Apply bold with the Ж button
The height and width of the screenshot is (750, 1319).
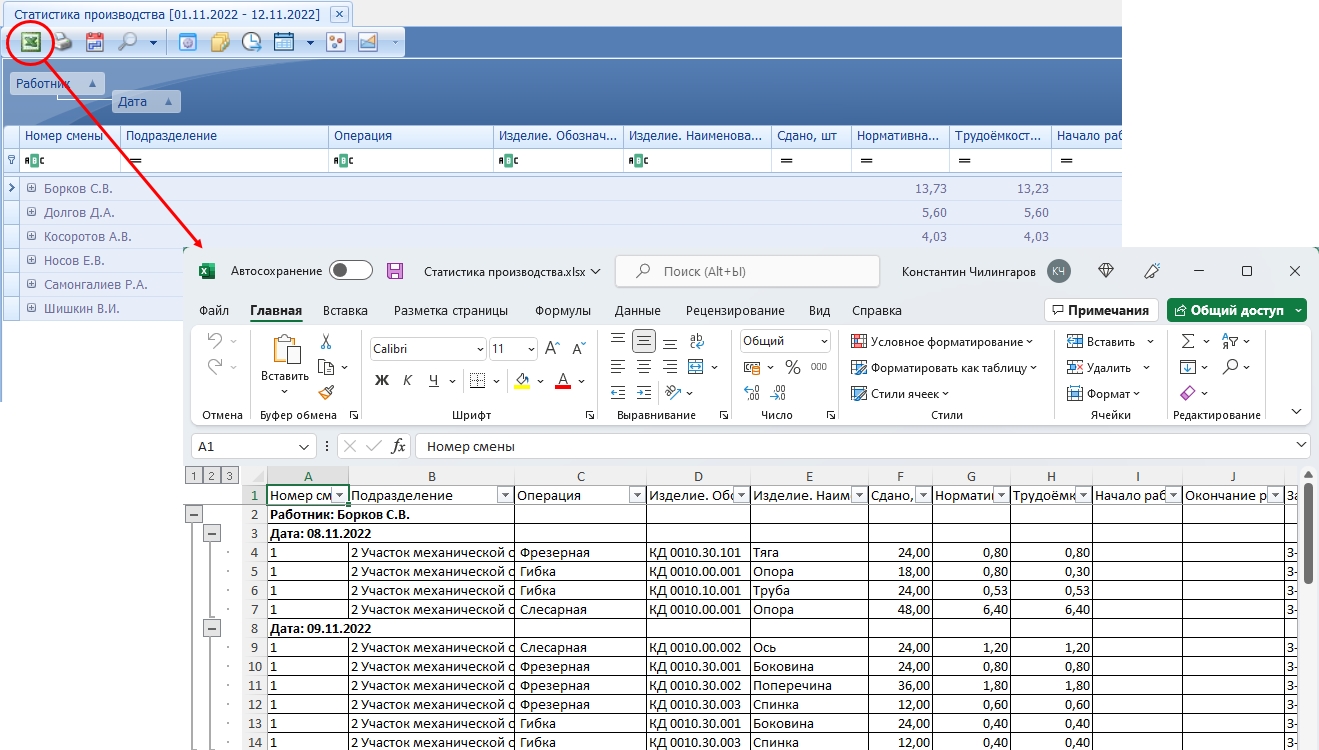381,380
